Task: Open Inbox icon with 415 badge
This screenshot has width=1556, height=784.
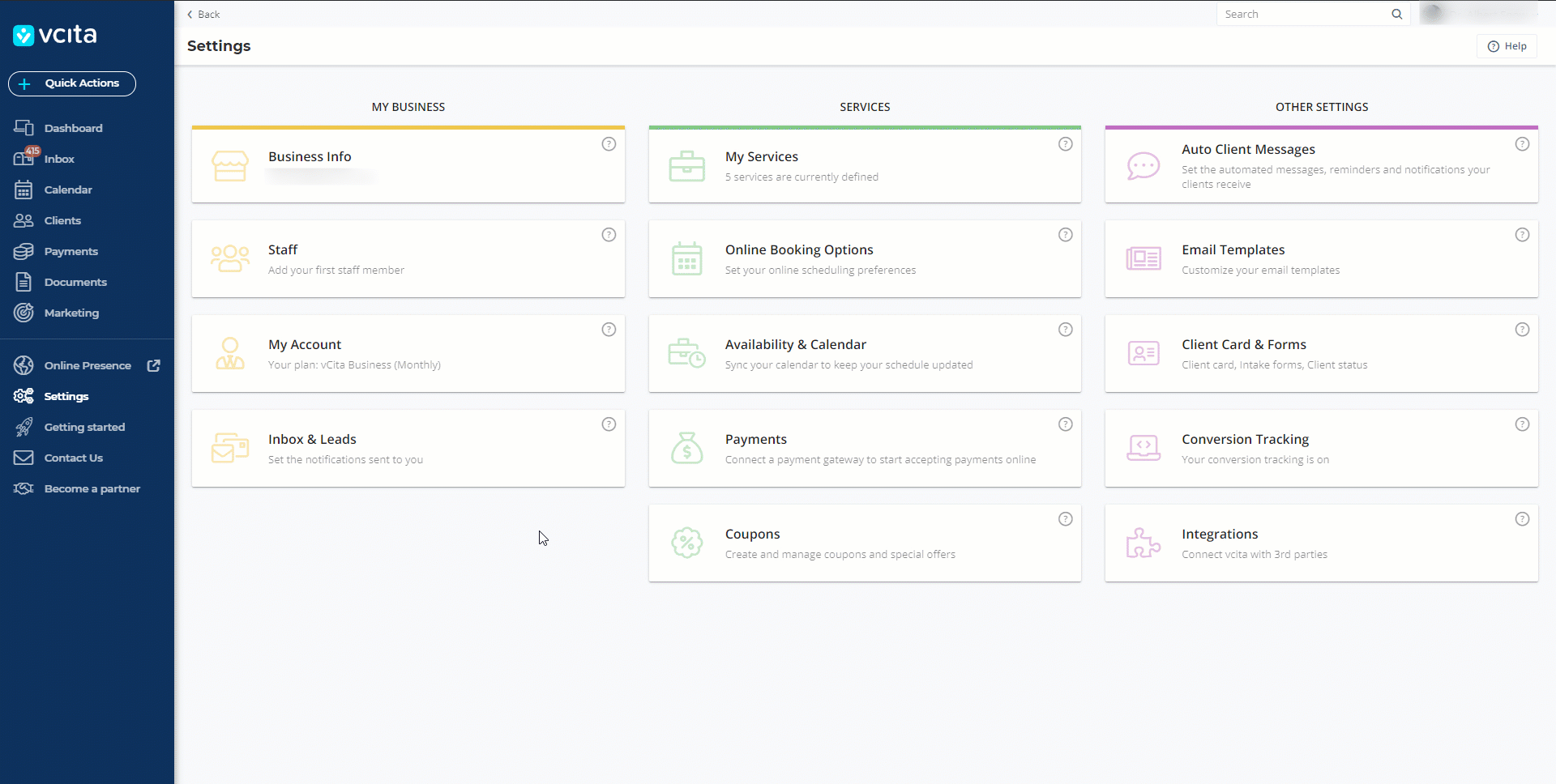Action: 26,157
